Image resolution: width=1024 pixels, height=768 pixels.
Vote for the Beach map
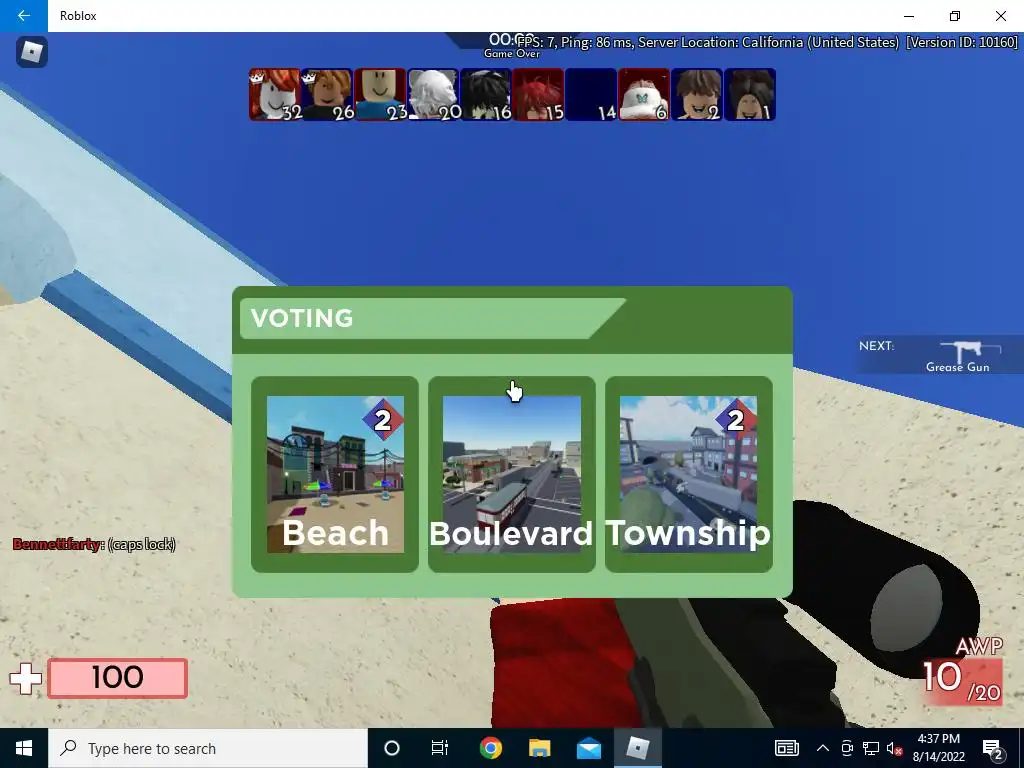[335, 474]
